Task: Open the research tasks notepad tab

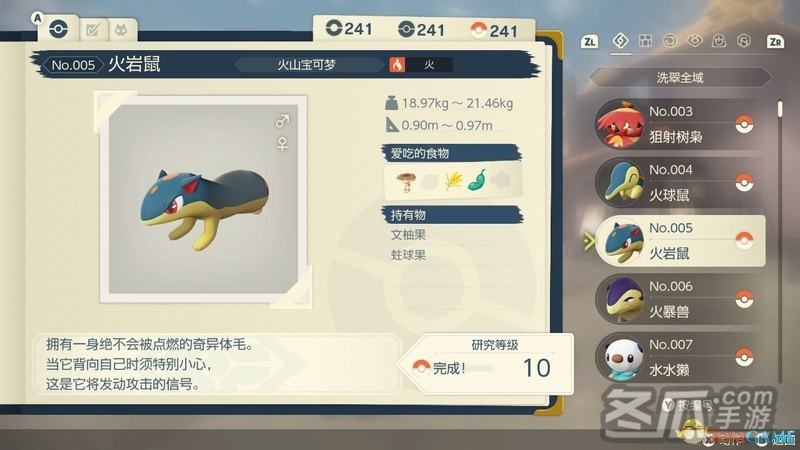Action: click(x=92, y=30)
